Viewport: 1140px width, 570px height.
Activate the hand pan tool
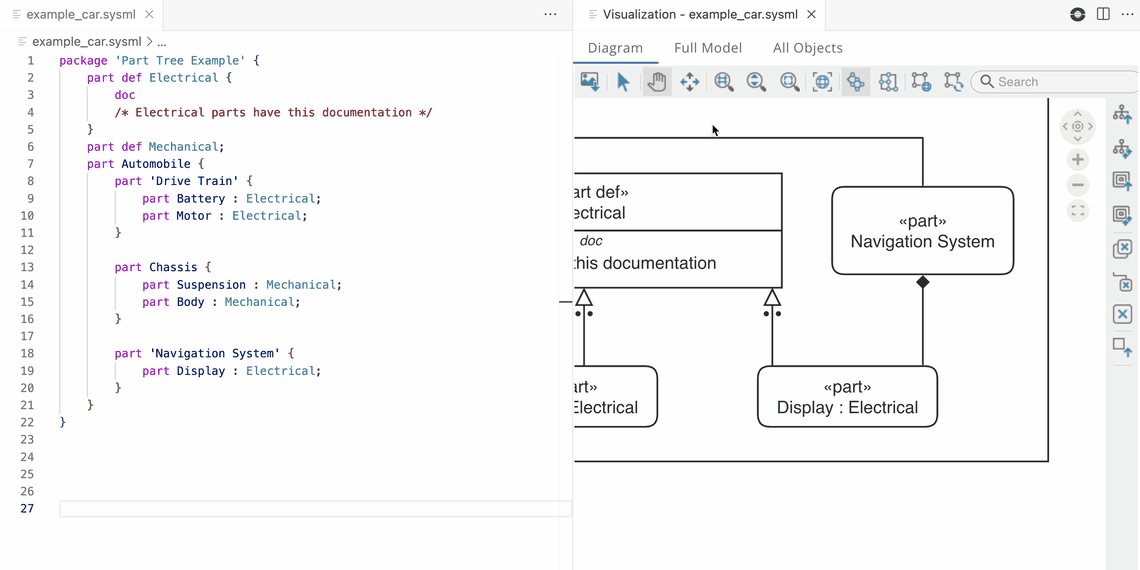click(656, 82)
